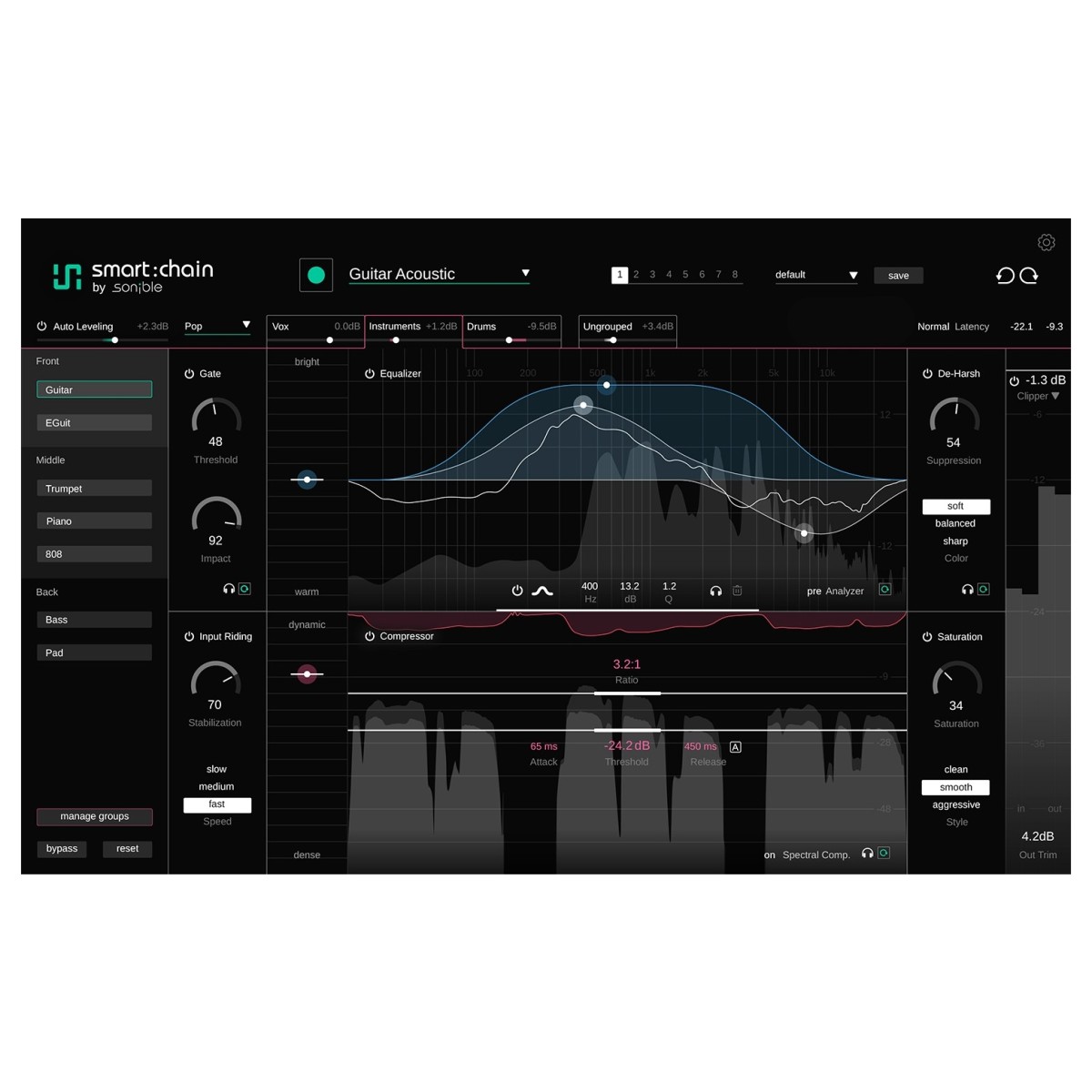The height and width of the screenshot is (1092, 1092).
Task: Switch to state slot 3
Action: [x=652, y=275]
